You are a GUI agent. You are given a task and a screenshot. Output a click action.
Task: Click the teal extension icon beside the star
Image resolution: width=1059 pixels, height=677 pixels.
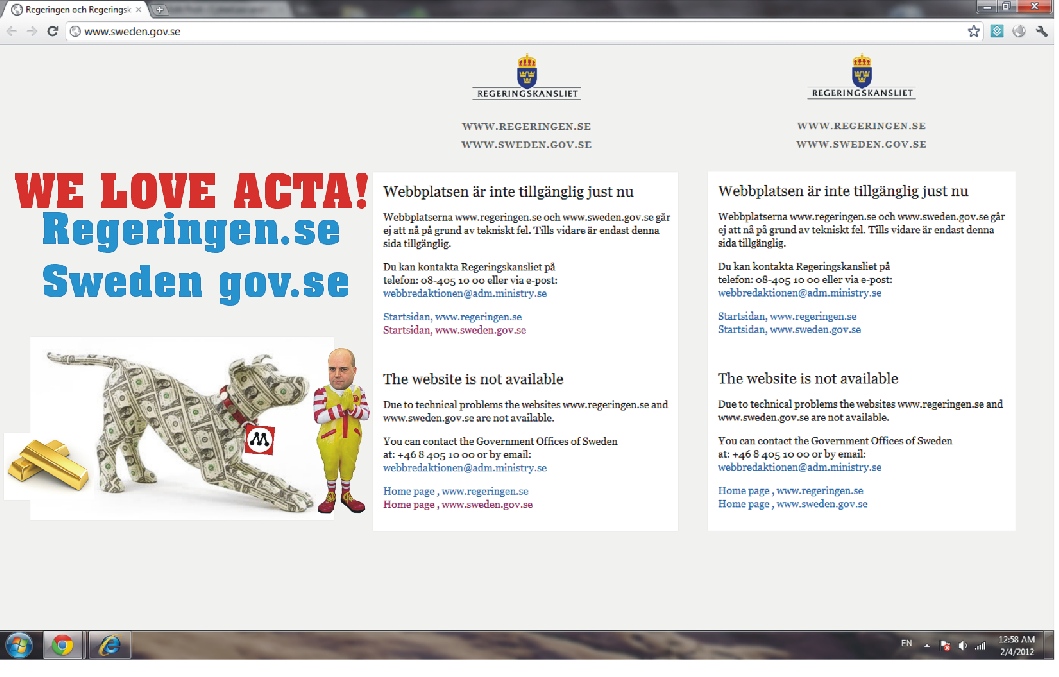996,31
